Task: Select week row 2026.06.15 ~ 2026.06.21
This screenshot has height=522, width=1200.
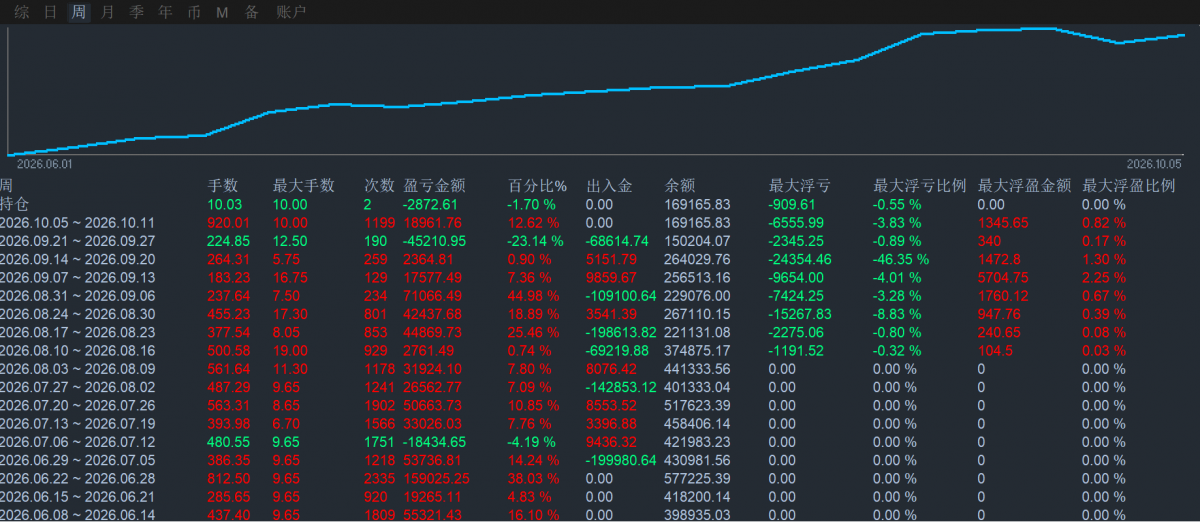Action: [x=78, y=497]
